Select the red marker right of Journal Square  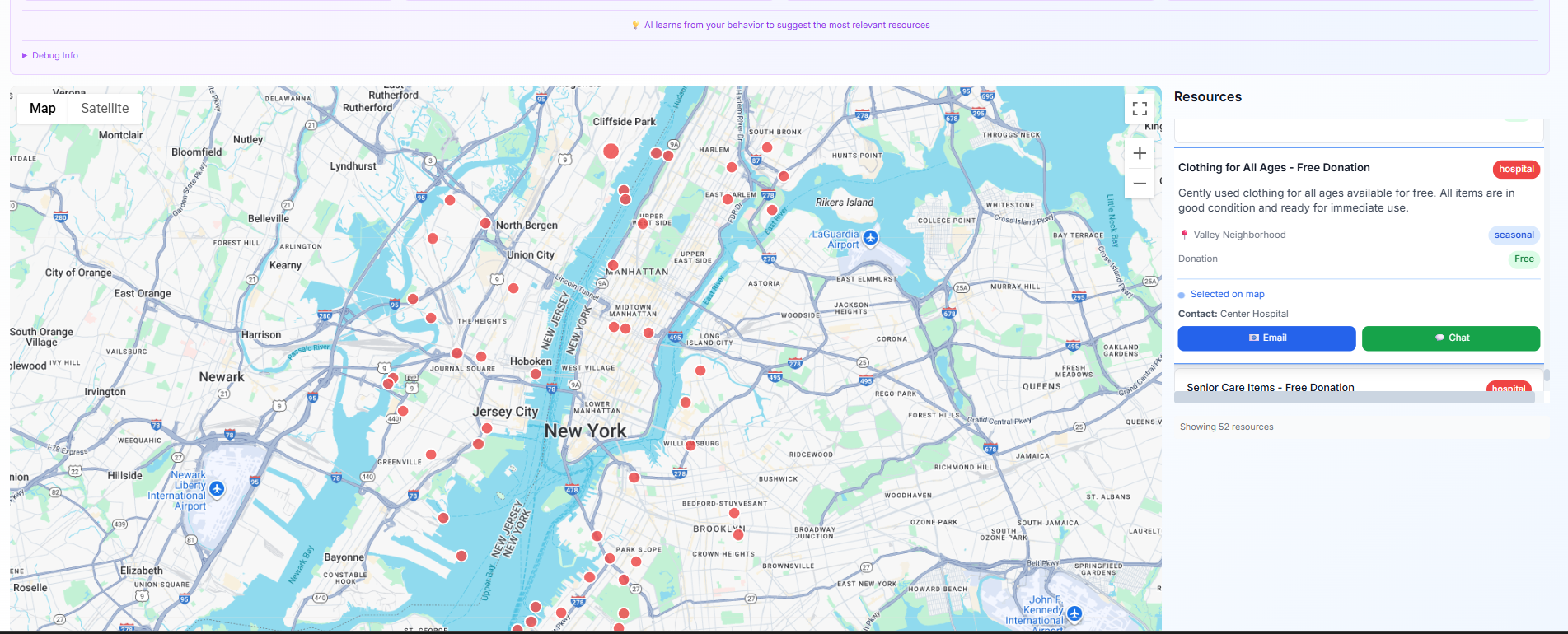pyautogui.click(x=481, y=357)
